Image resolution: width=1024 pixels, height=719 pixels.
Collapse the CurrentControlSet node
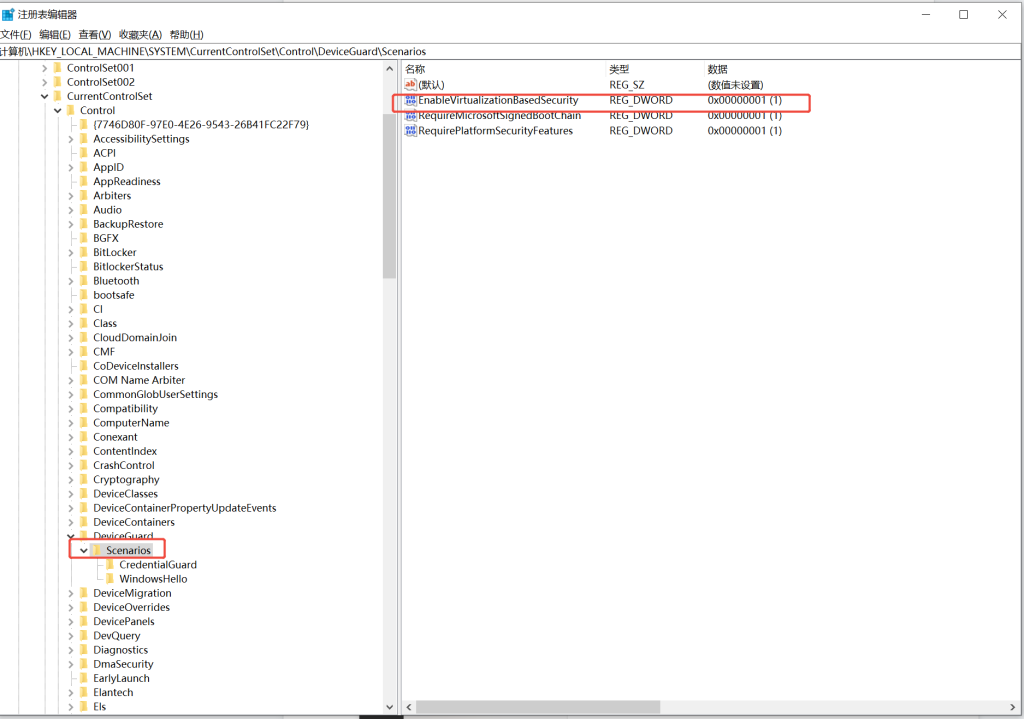coord(44,96)
